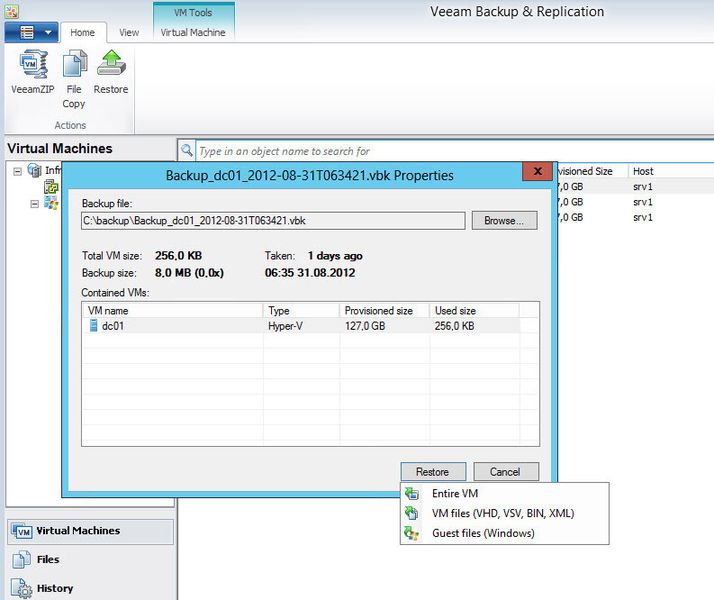
Task: Open the blue application menu button
Action: pos(31,32)
